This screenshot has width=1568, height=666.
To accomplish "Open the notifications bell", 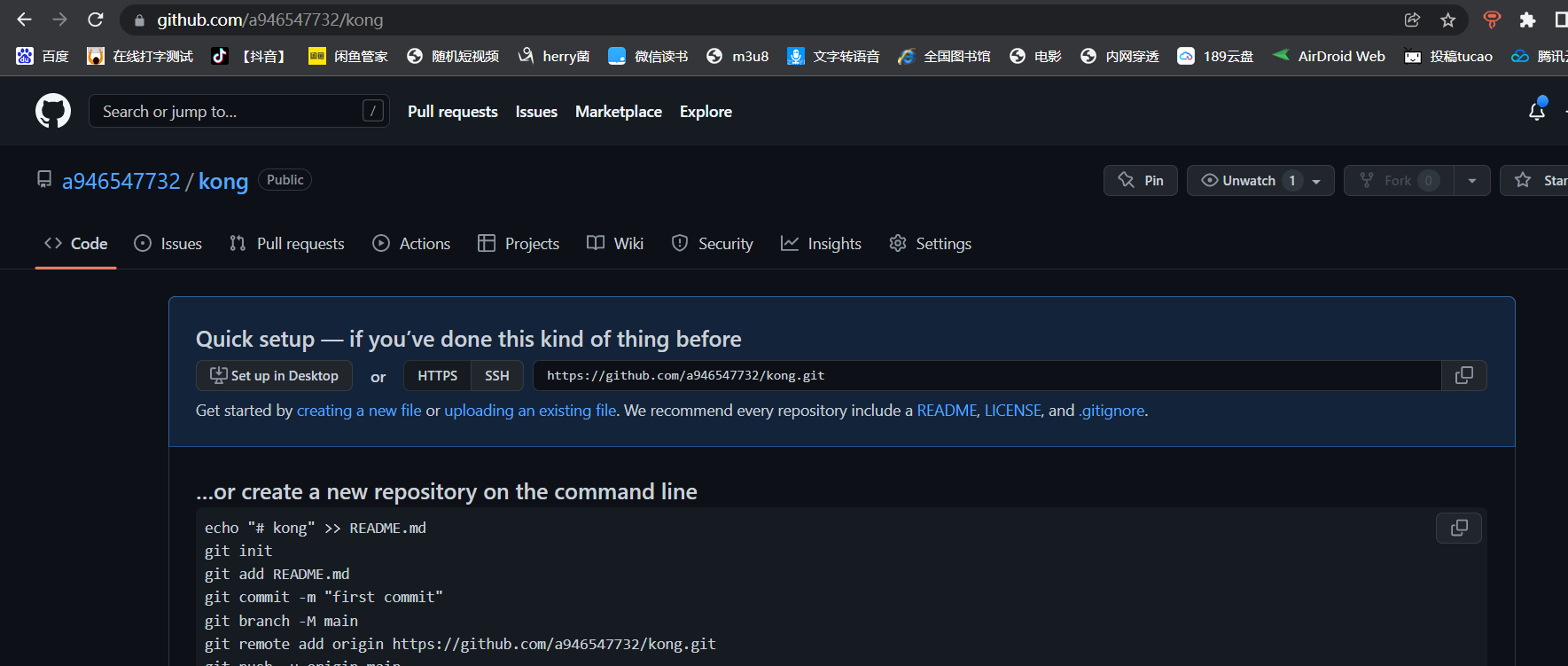I will coord(1537,111).
